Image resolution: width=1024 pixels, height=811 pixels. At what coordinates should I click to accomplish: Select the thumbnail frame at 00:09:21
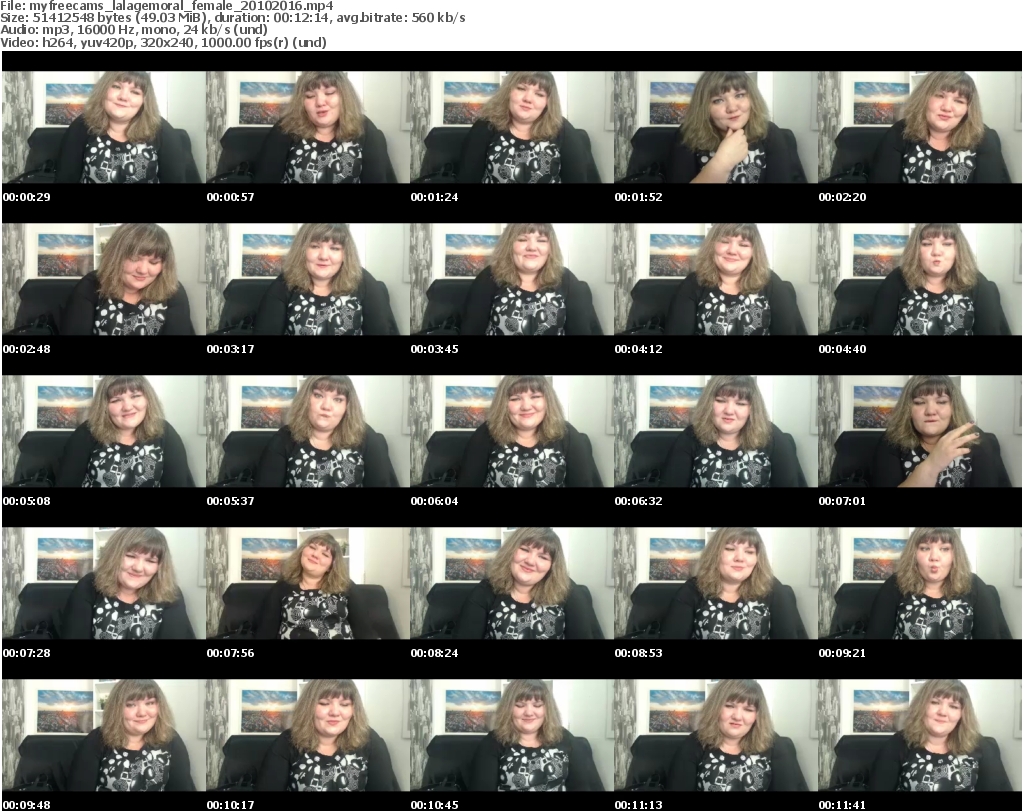(x=920, y=584)
